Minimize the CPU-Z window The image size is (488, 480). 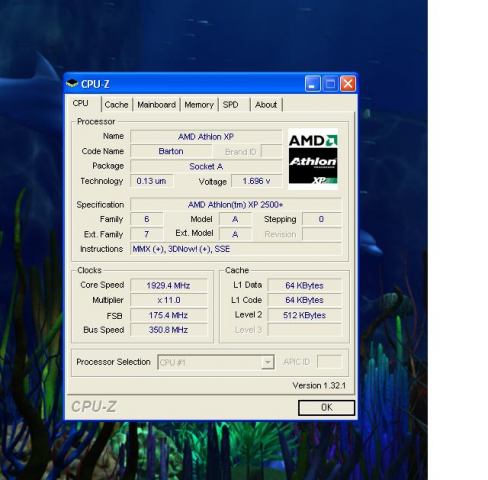[x=312, y=84]
